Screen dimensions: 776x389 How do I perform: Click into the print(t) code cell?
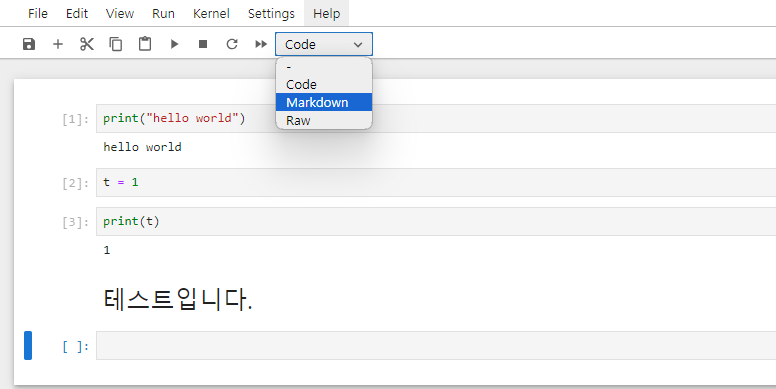(436, 221)
